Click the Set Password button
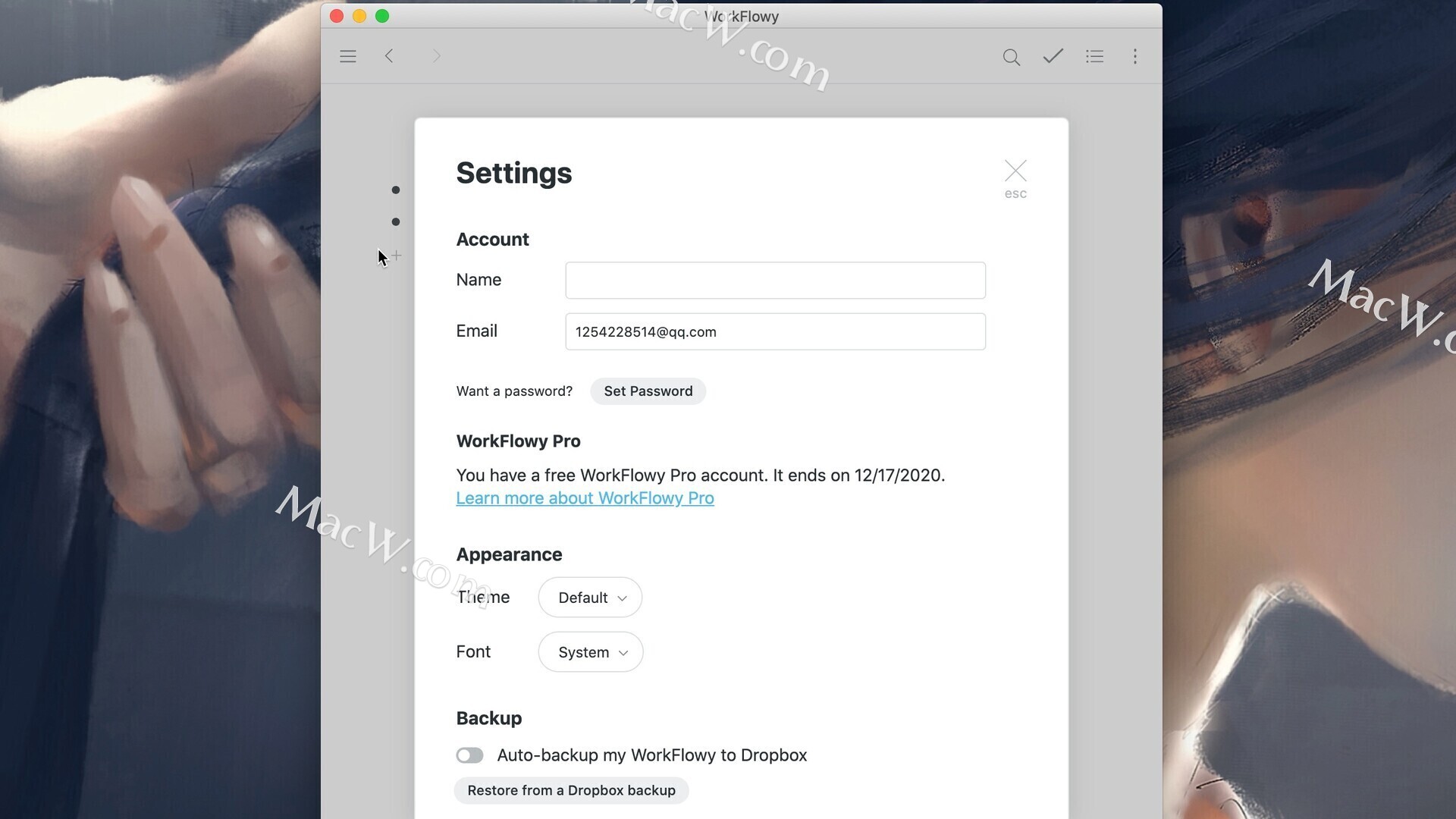Viewport: 1456px width, 819px height. 648,391
